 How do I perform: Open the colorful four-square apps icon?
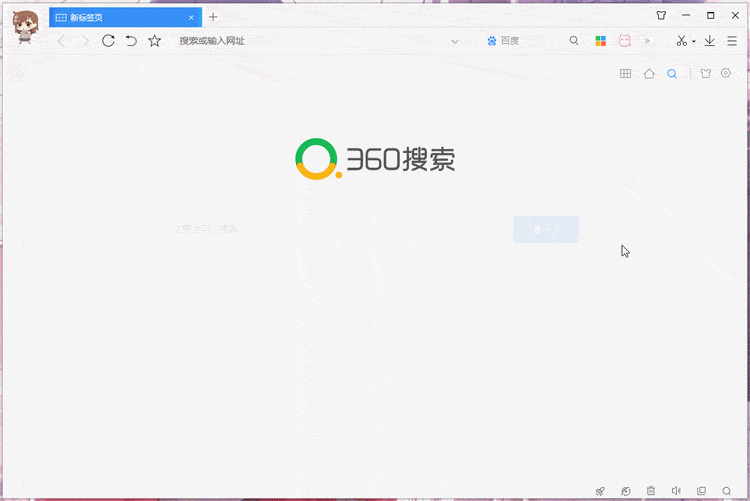(x=601, y=41)
